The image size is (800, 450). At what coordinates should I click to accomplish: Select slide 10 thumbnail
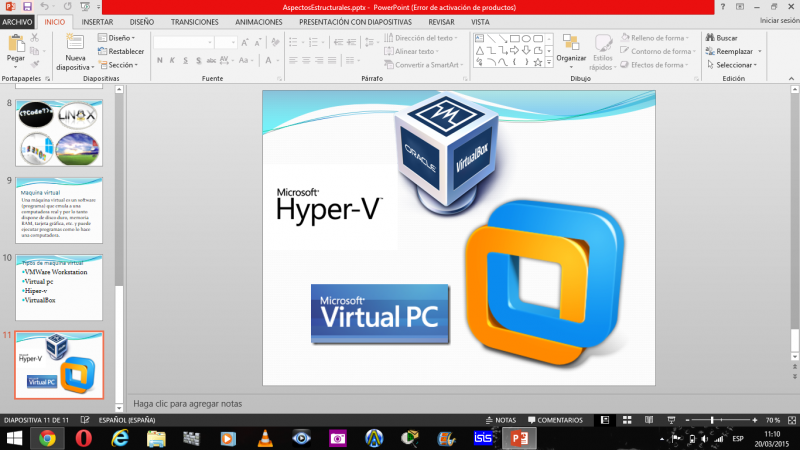[59, 287]
